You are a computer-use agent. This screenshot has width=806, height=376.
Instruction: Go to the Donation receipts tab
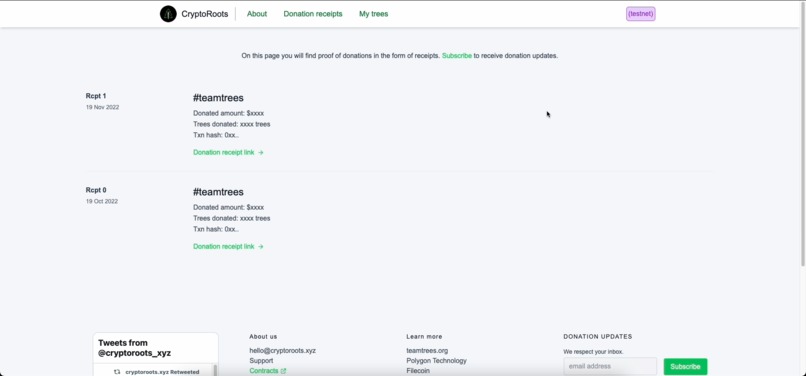click(x=313, y=14)
